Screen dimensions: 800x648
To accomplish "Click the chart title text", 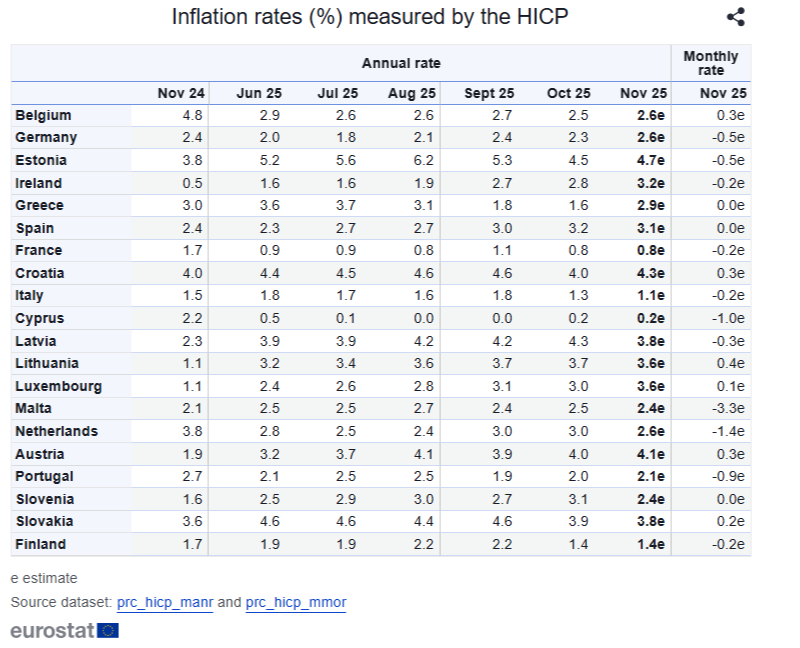I will coord(369,17).
